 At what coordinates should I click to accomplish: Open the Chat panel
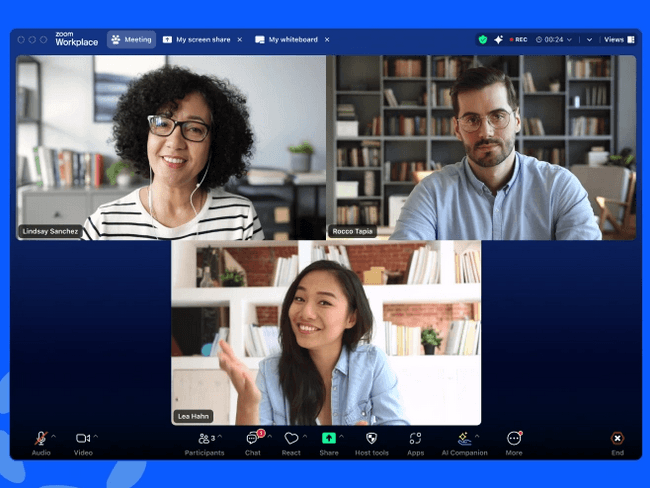[x=252, y=444]
